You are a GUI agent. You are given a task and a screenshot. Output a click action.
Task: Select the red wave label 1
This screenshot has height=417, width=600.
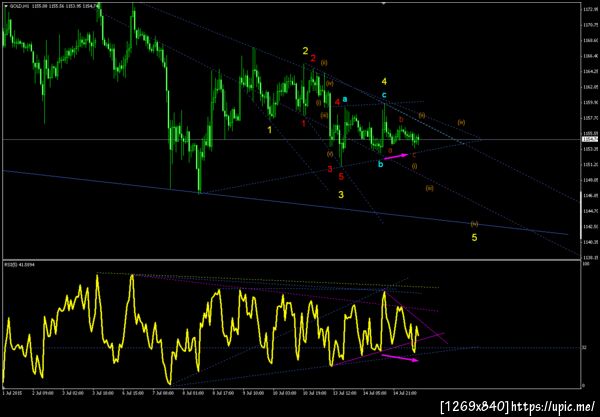[x=303, y=123]
